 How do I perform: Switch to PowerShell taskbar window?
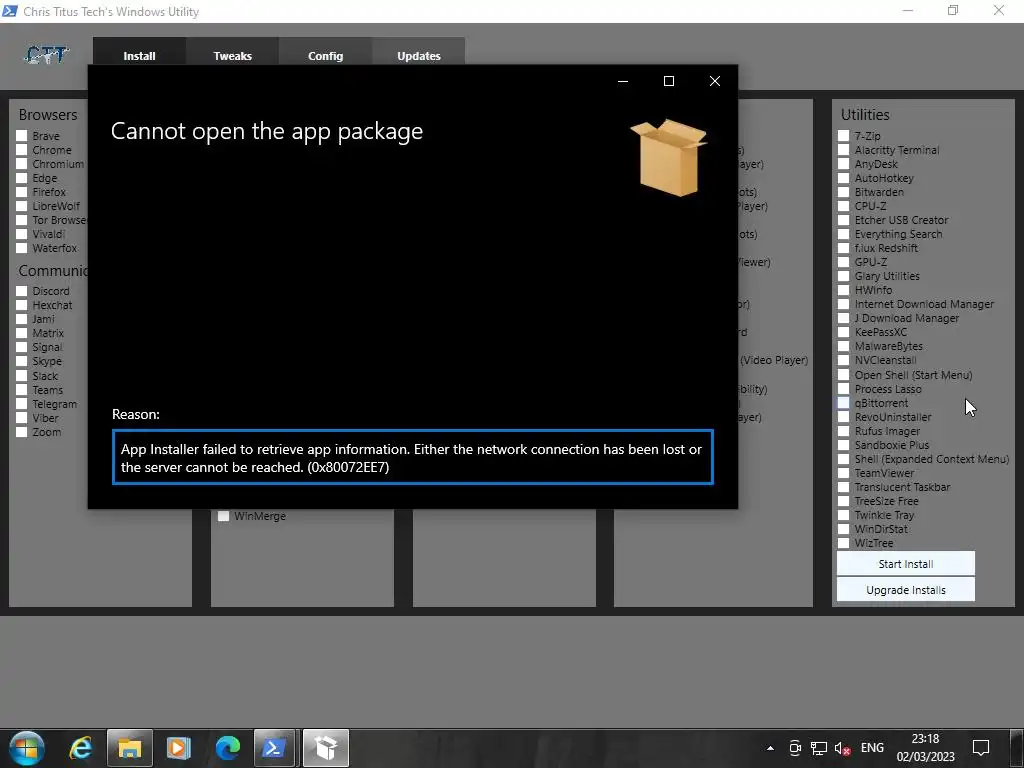coord(274,748)
